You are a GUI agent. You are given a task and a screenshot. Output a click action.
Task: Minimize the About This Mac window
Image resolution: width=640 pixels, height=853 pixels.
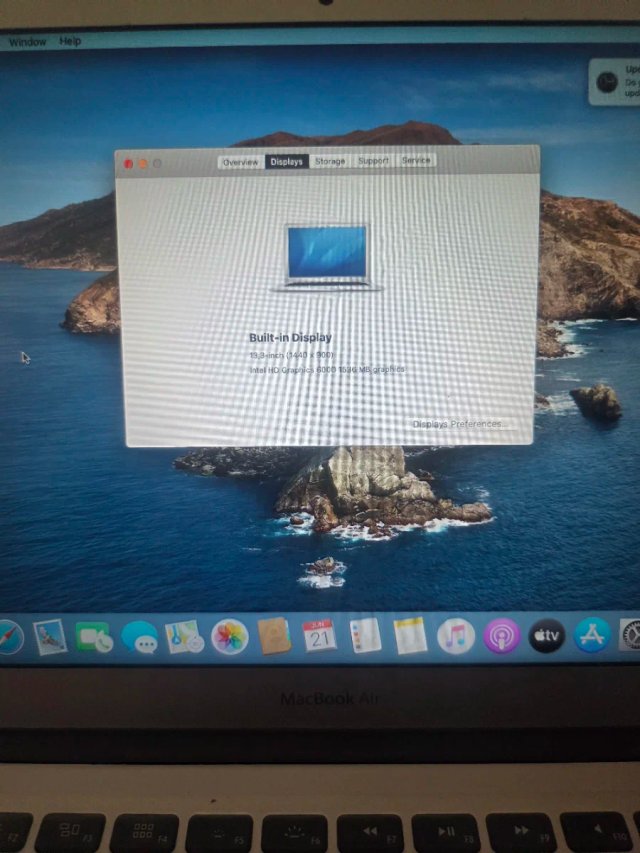point(143,164)
